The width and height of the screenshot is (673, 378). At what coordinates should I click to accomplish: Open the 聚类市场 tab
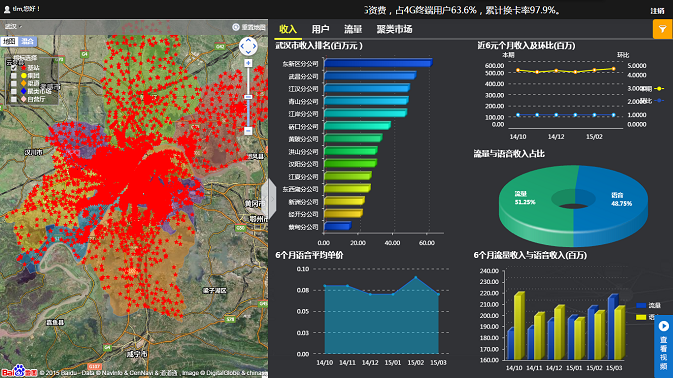tap(394, 29)
